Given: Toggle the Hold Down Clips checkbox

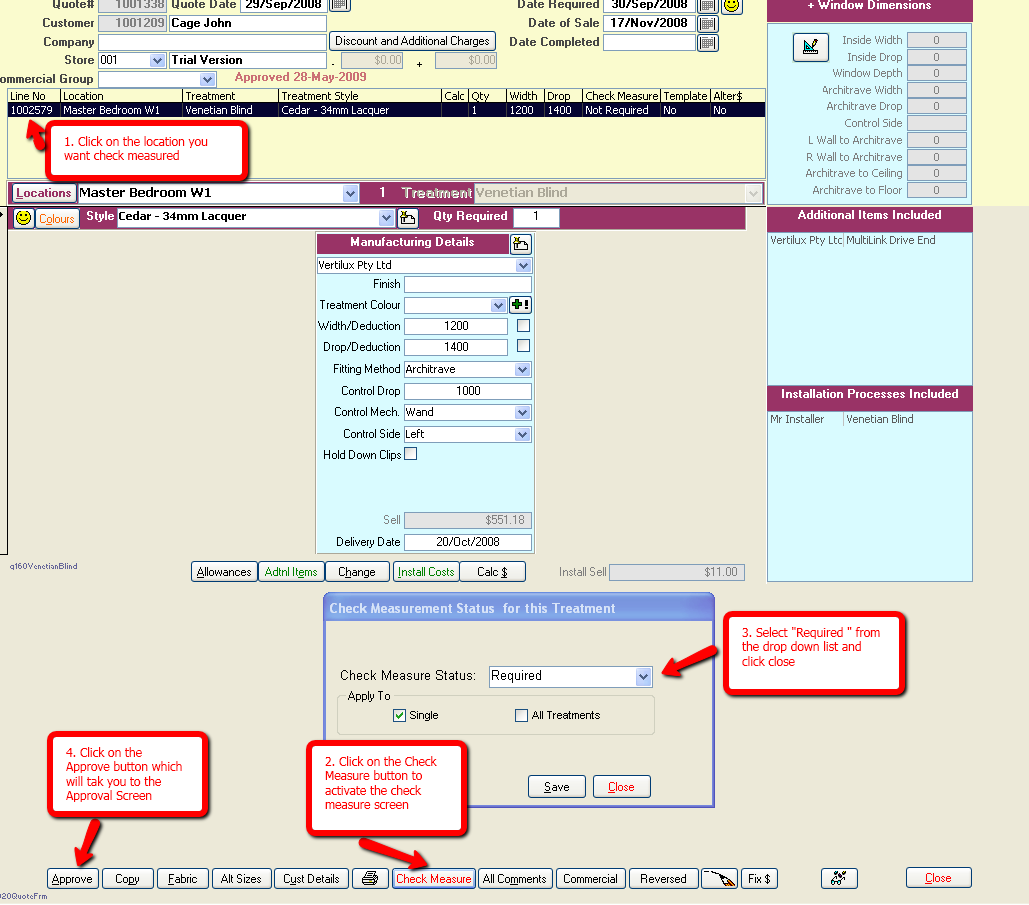Looking at the screenshot, I should (411, 453).
